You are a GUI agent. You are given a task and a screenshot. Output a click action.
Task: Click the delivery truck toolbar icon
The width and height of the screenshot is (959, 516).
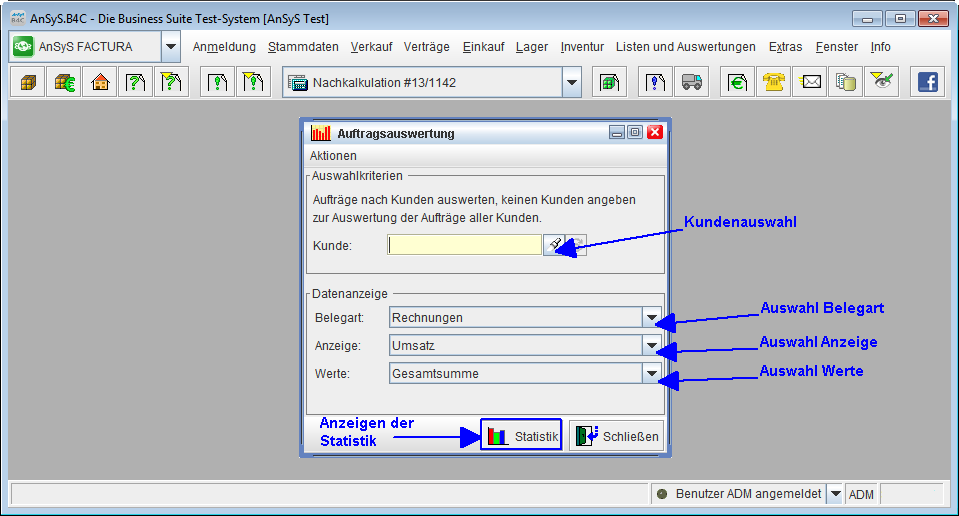(691, 83)
